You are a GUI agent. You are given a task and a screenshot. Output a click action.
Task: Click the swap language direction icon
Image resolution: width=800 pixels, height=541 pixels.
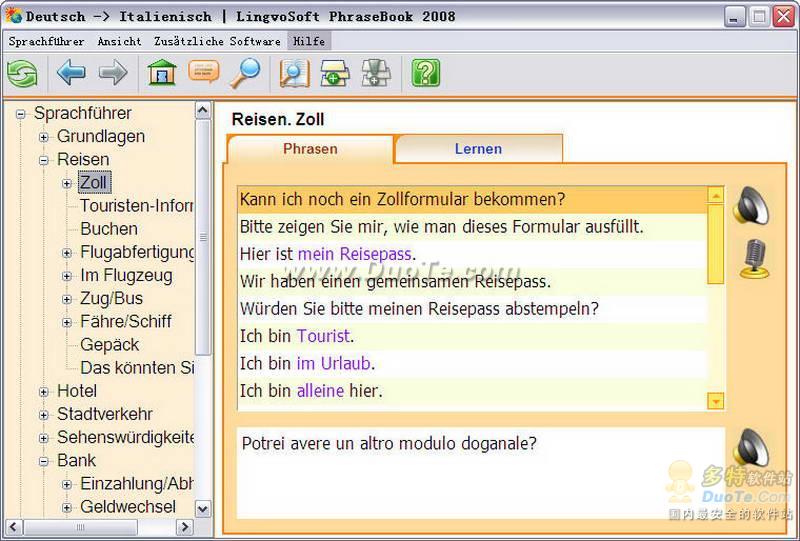pyautogui.click(x=22, y=74)
